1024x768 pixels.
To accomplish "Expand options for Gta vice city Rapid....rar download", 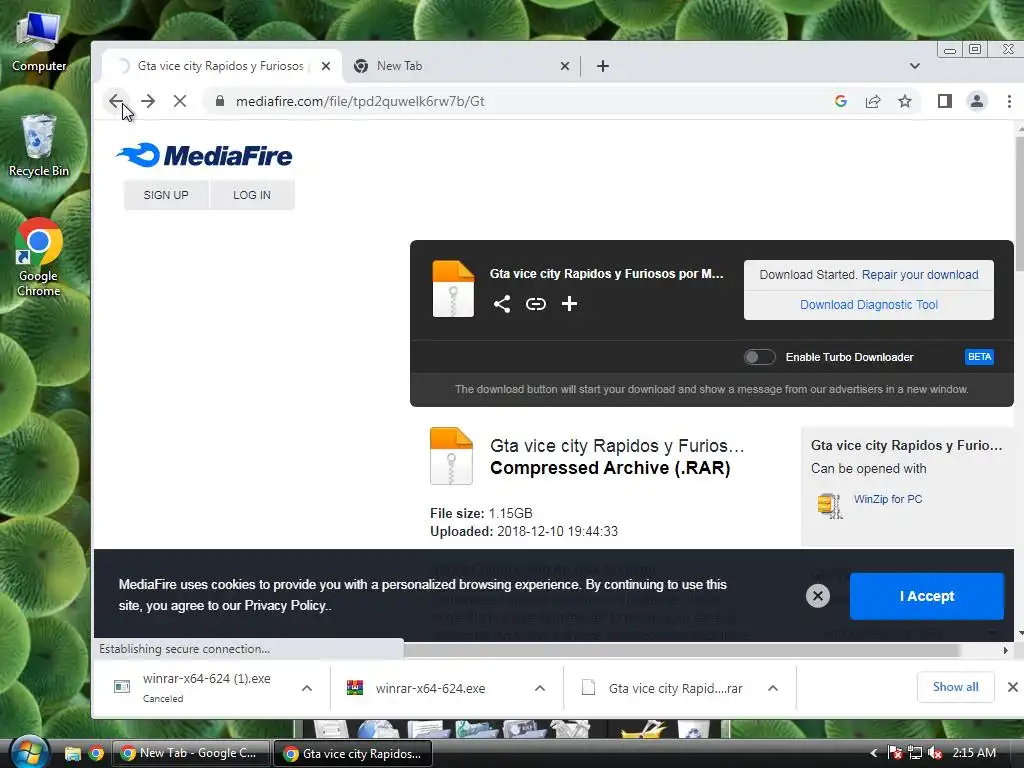I will coord(773,688).
